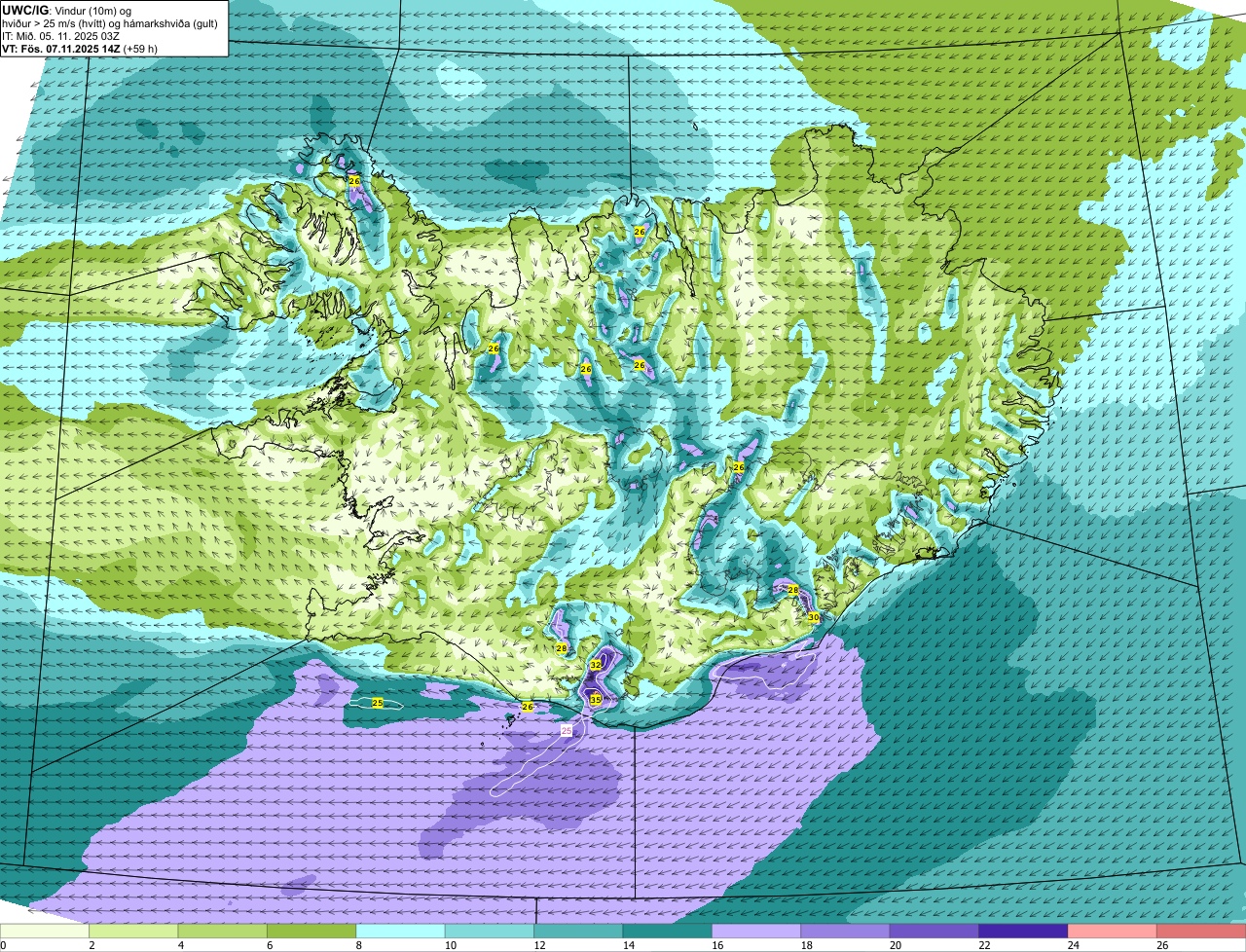This screenshot has height=952, width=1246.
Task: Click the 35 m/s peak gust label
Action: pyautogui.click(x=595, y=700)
